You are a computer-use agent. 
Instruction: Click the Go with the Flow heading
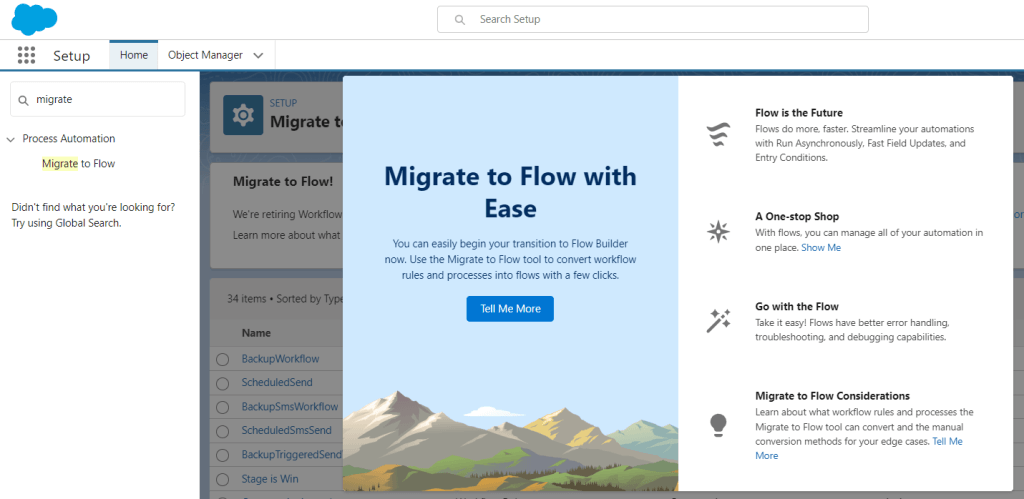coord(797,306)
